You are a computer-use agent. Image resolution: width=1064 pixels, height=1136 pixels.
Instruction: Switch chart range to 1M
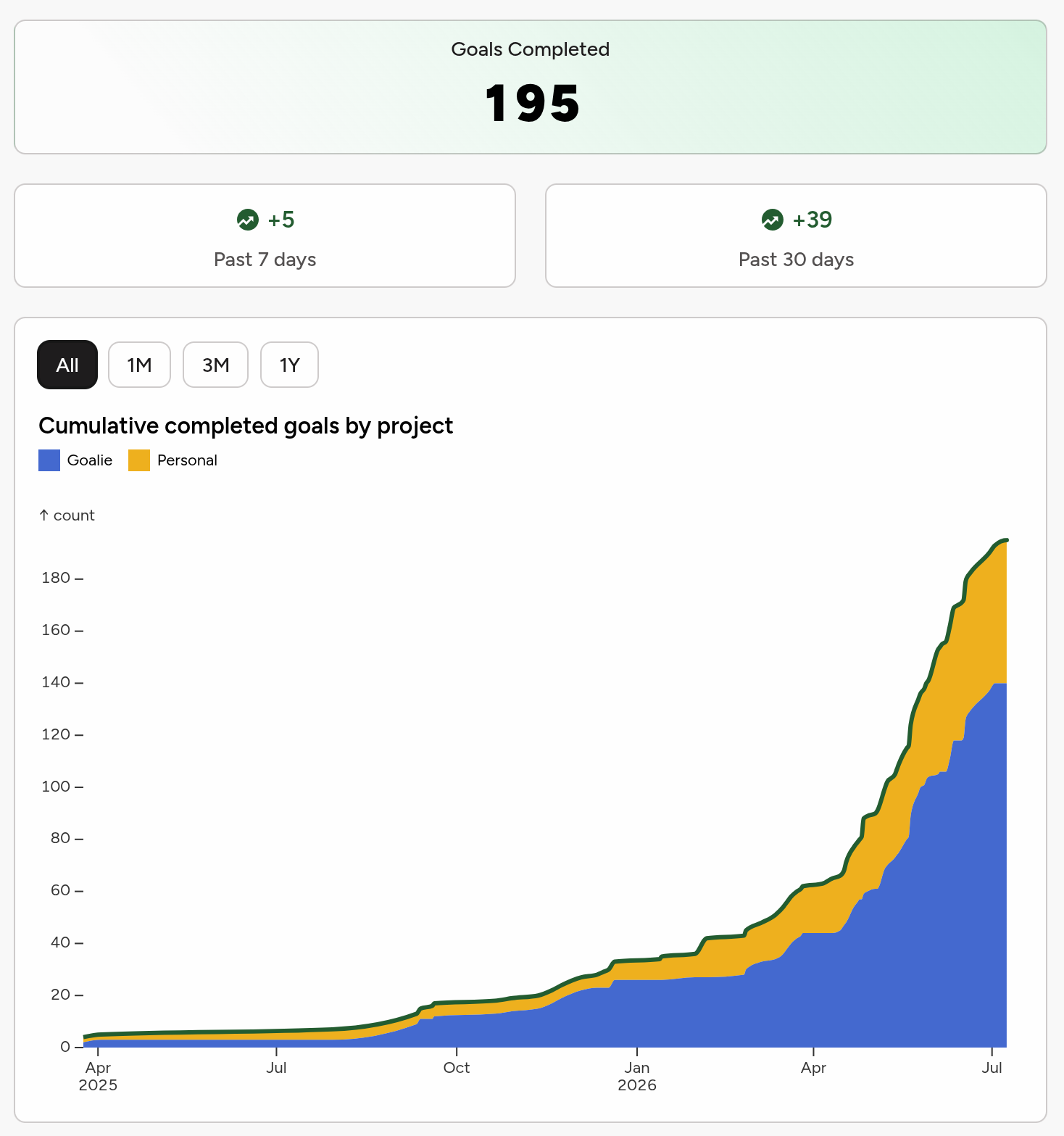pos(139,365)
